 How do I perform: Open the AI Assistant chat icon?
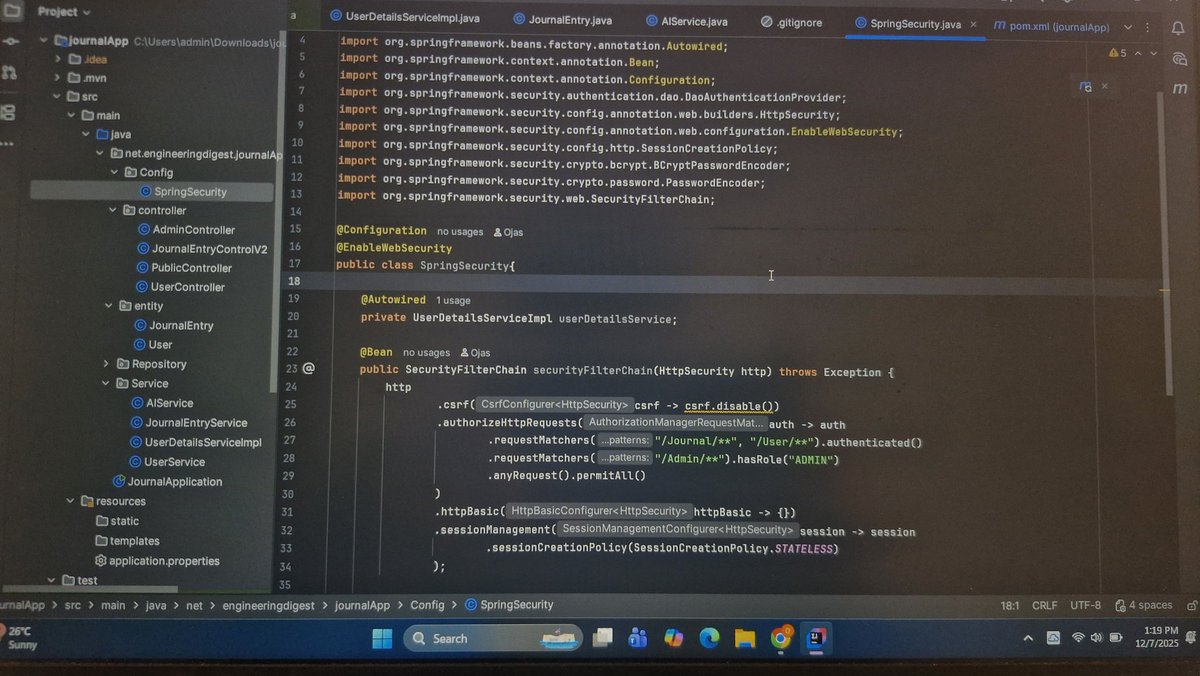coord(1178,59)
